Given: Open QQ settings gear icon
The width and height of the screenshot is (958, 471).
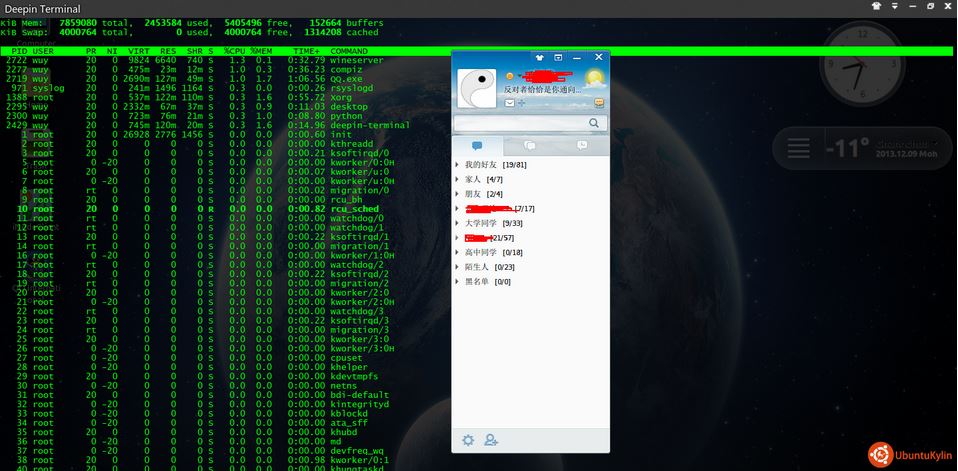Looking at the screenshot, I should coord(467,440).
